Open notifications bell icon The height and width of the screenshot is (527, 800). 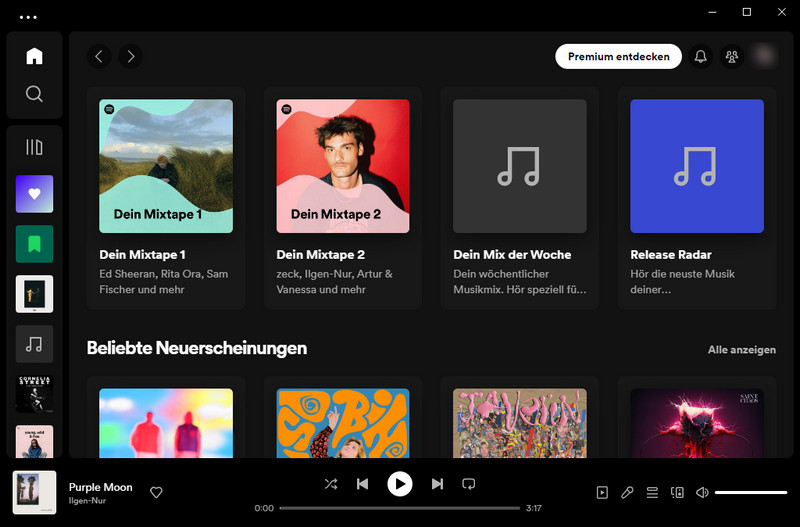pyautogui.click(x=701, y=56)
